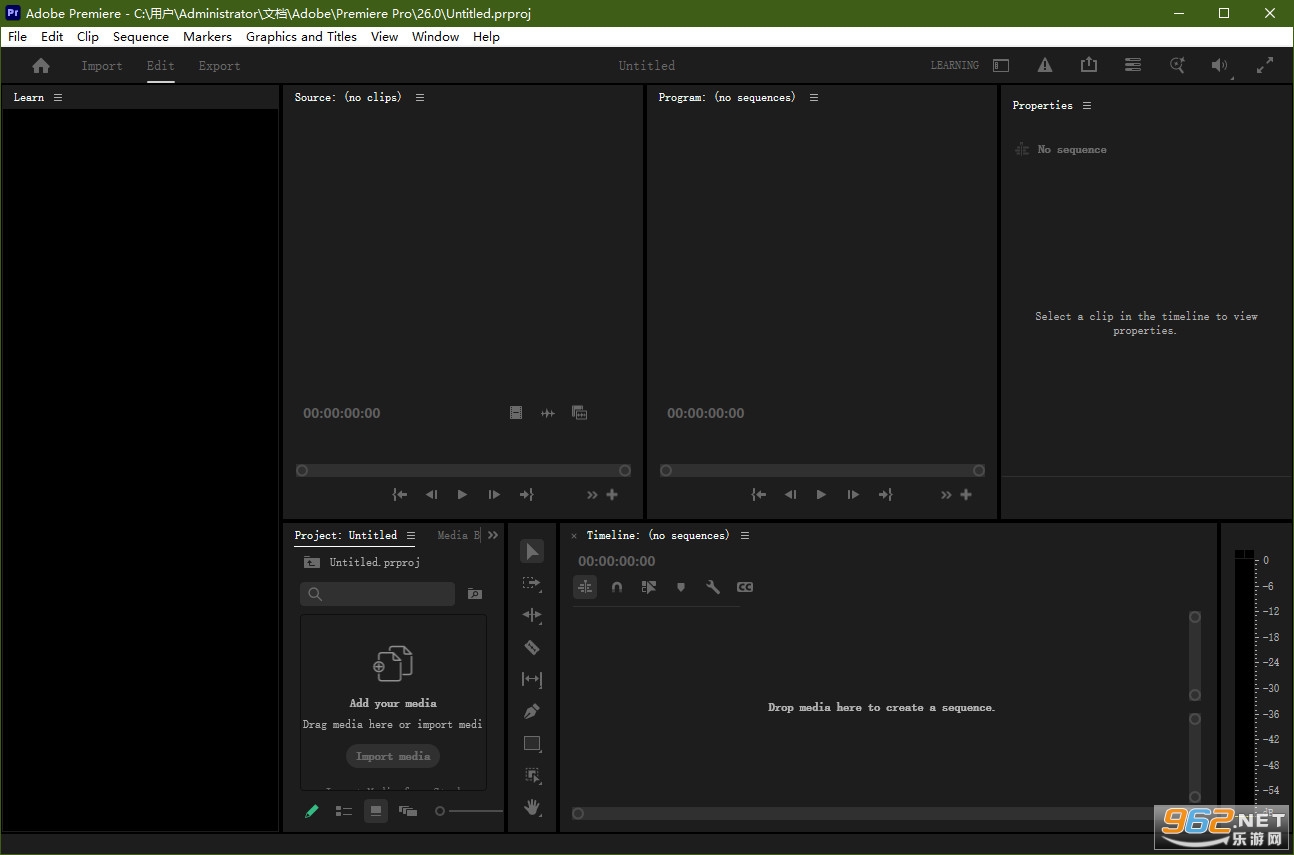Toggle insert sequences as nests button
1294x855 pixels.
[585, 587]
